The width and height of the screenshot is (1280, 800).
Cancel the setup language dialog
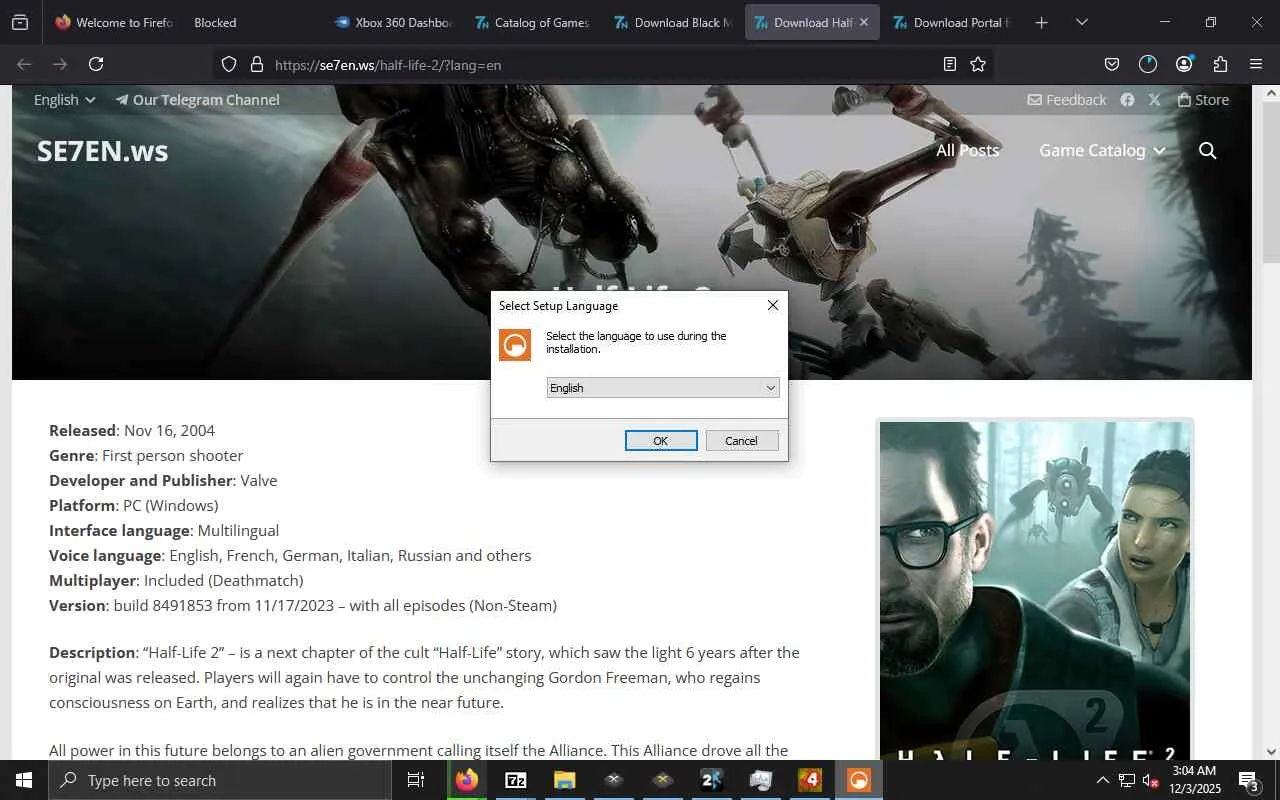click(x=741, y=441)
